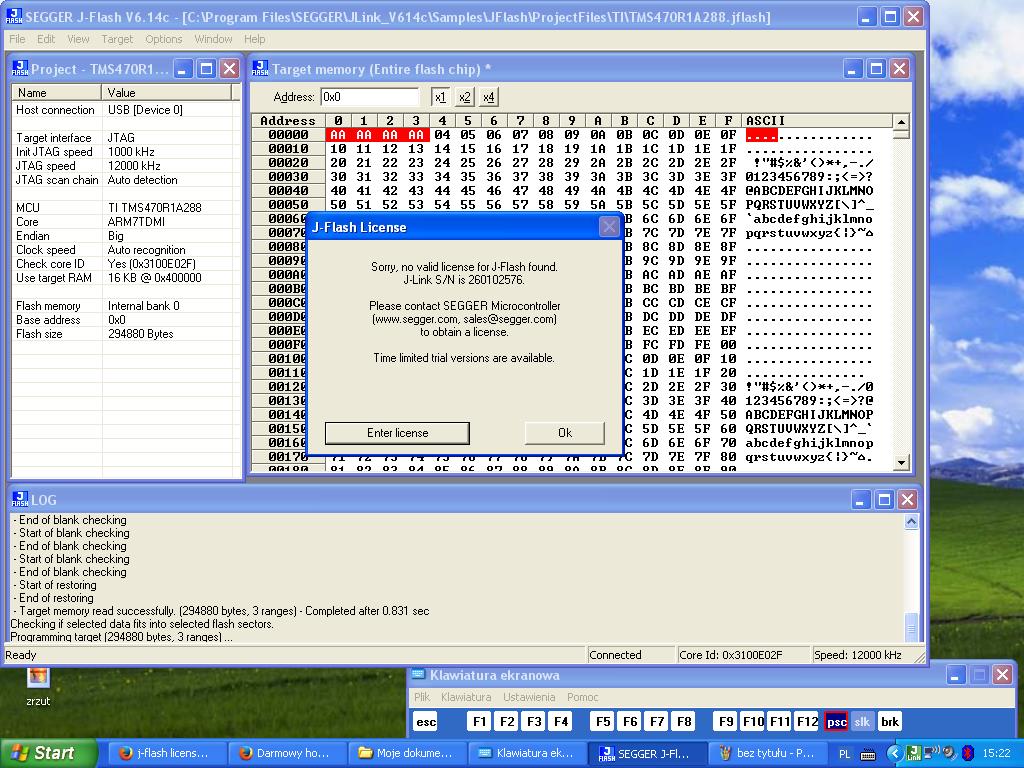Click PL language indicator in tray

point(844,754)
